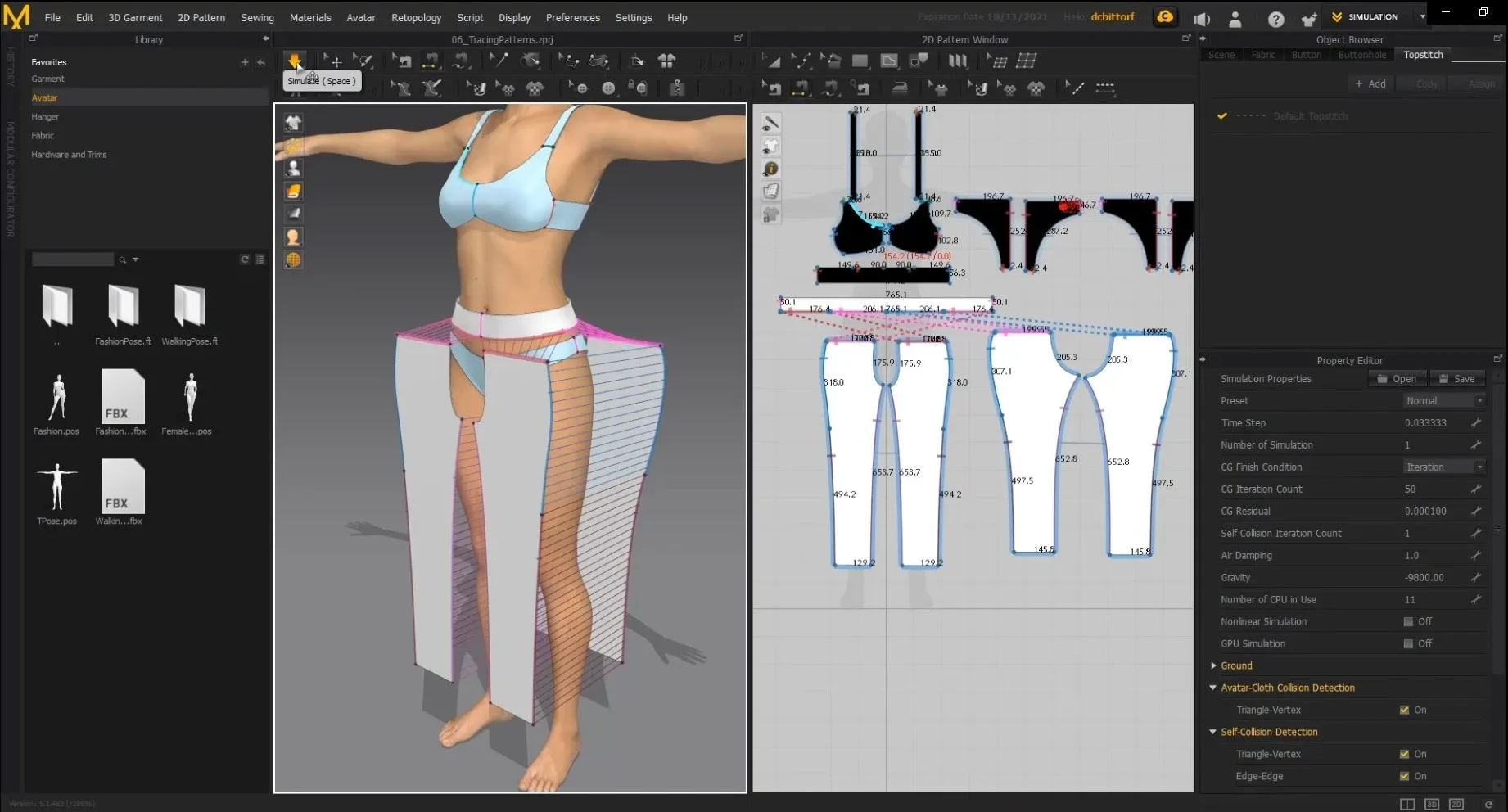Open the help question mark icon
Viewport: 1508px width, 812px height.
1275,19
